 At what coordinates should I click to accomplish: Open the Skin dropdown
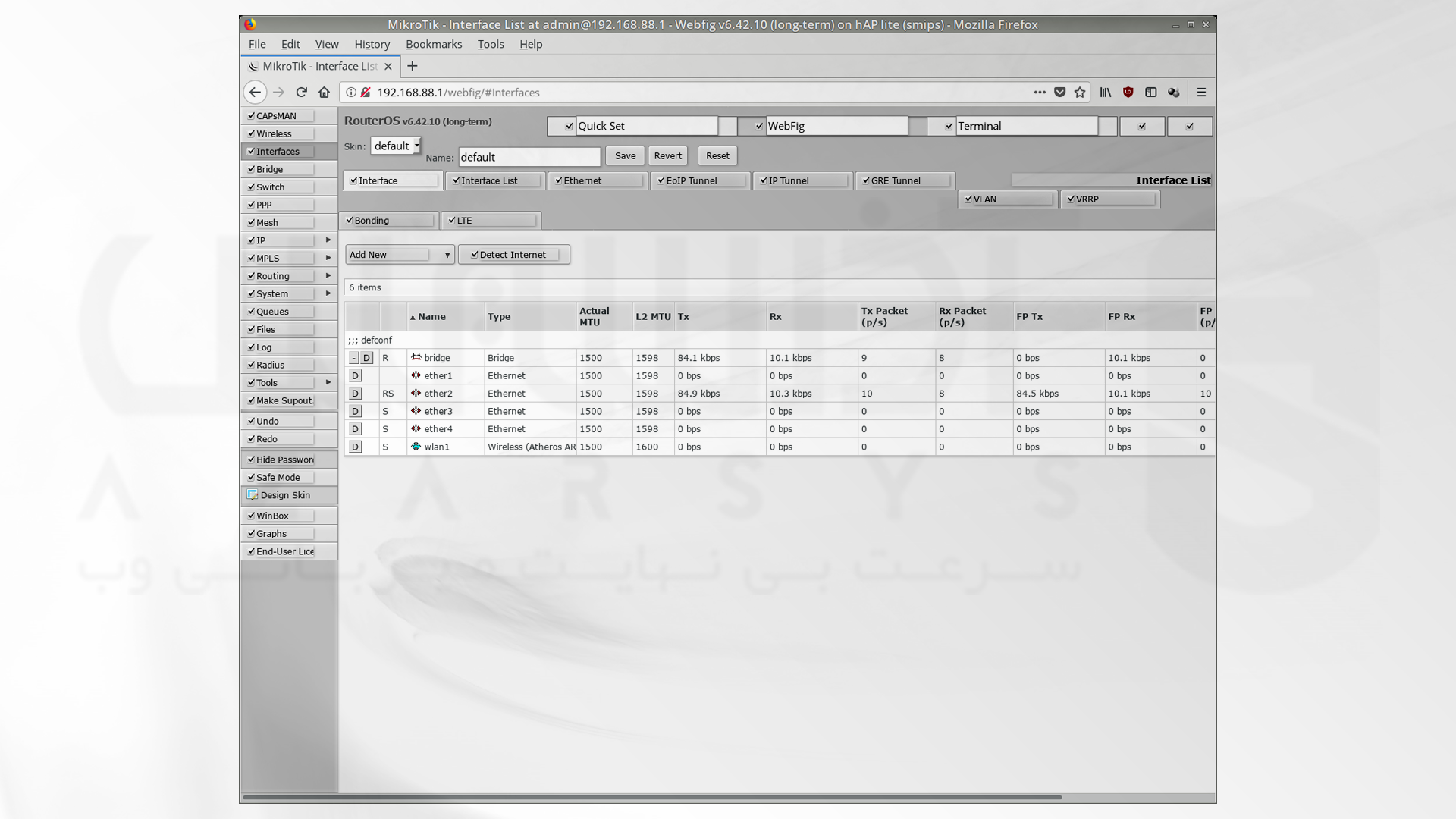tap(396, 146)
